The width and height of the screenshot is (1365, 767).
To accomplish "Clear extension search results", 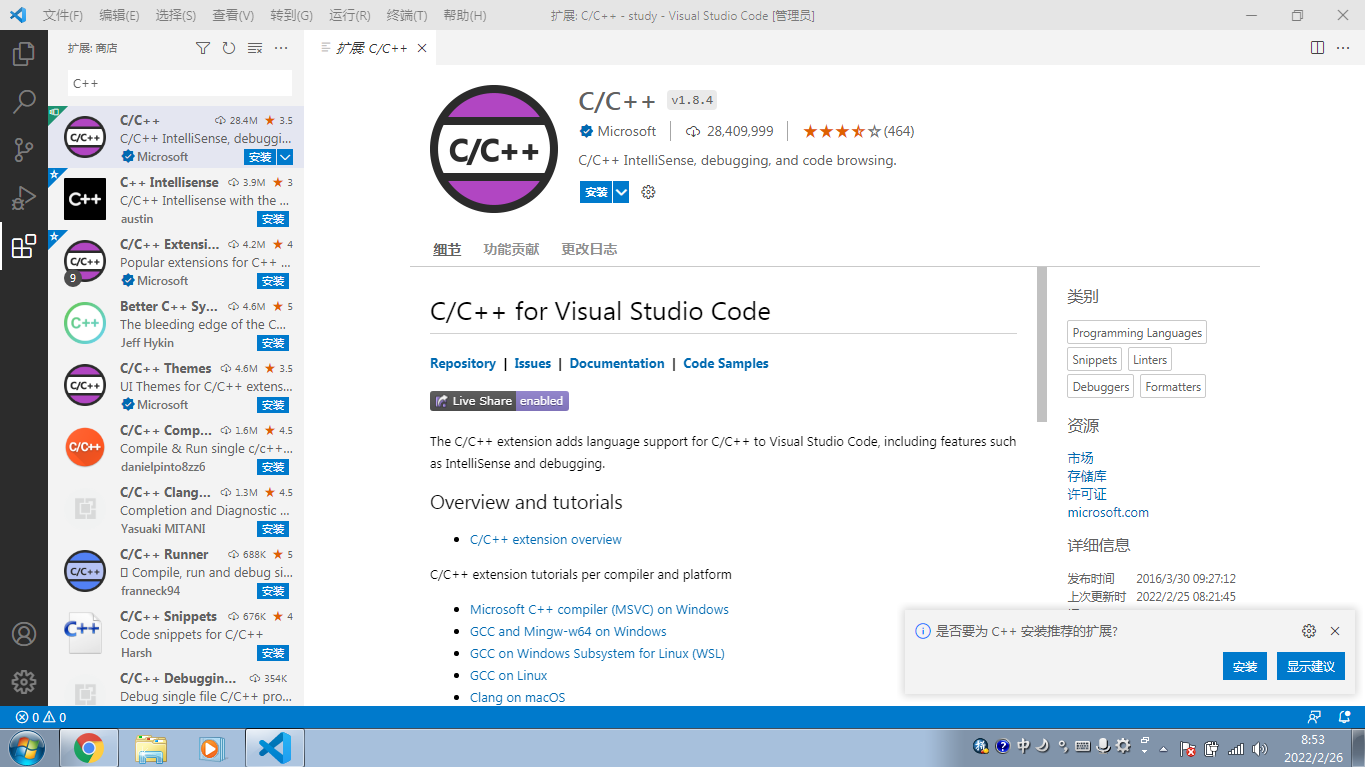I will [x=253, y=47].
